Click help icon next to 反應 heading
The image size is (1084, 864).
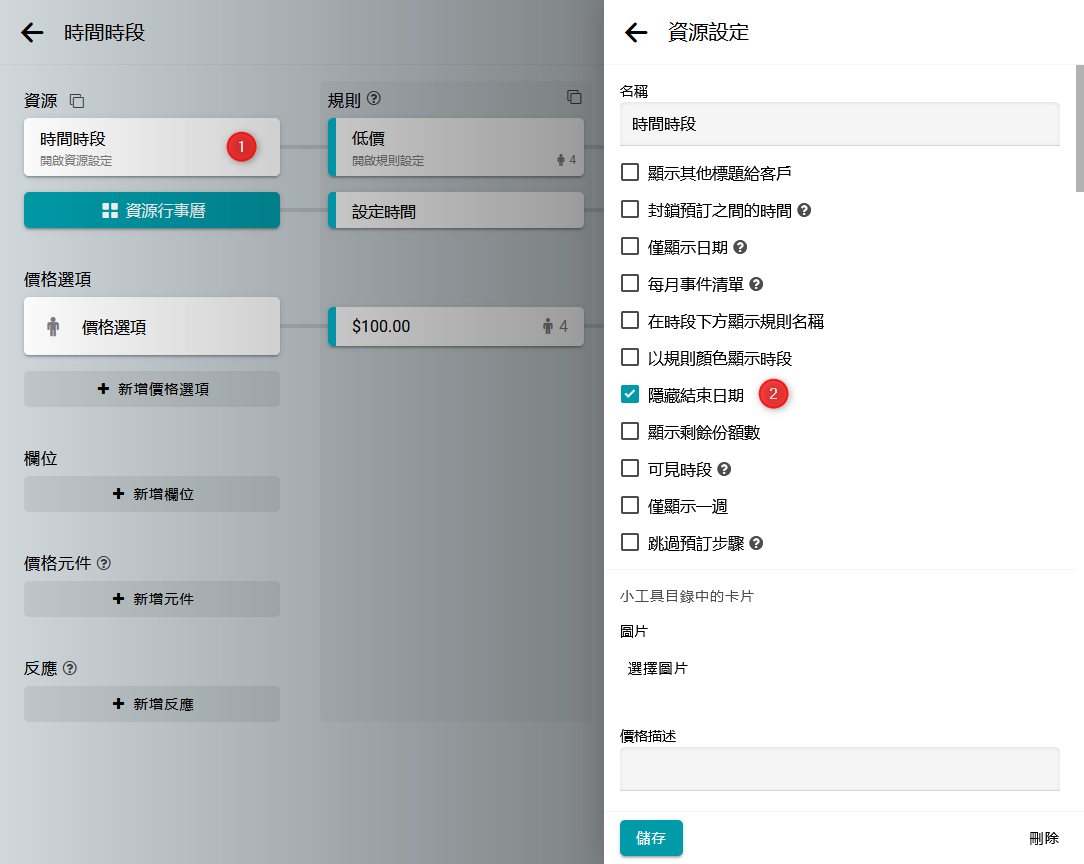(x=70, y=668)
